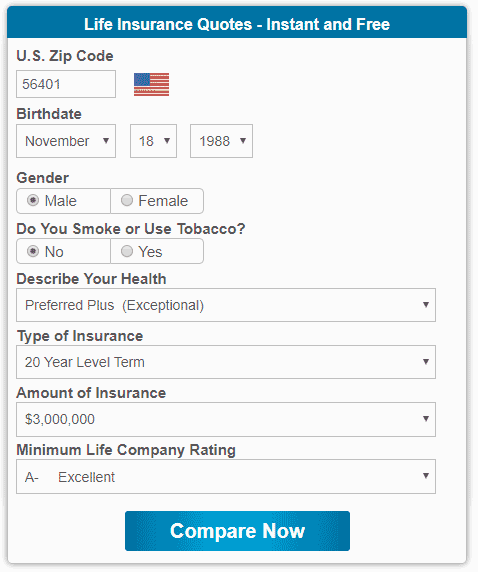
Task: Click the U.S. Zip Code input field
Action: pyautogui.click(x=66, y=84)
